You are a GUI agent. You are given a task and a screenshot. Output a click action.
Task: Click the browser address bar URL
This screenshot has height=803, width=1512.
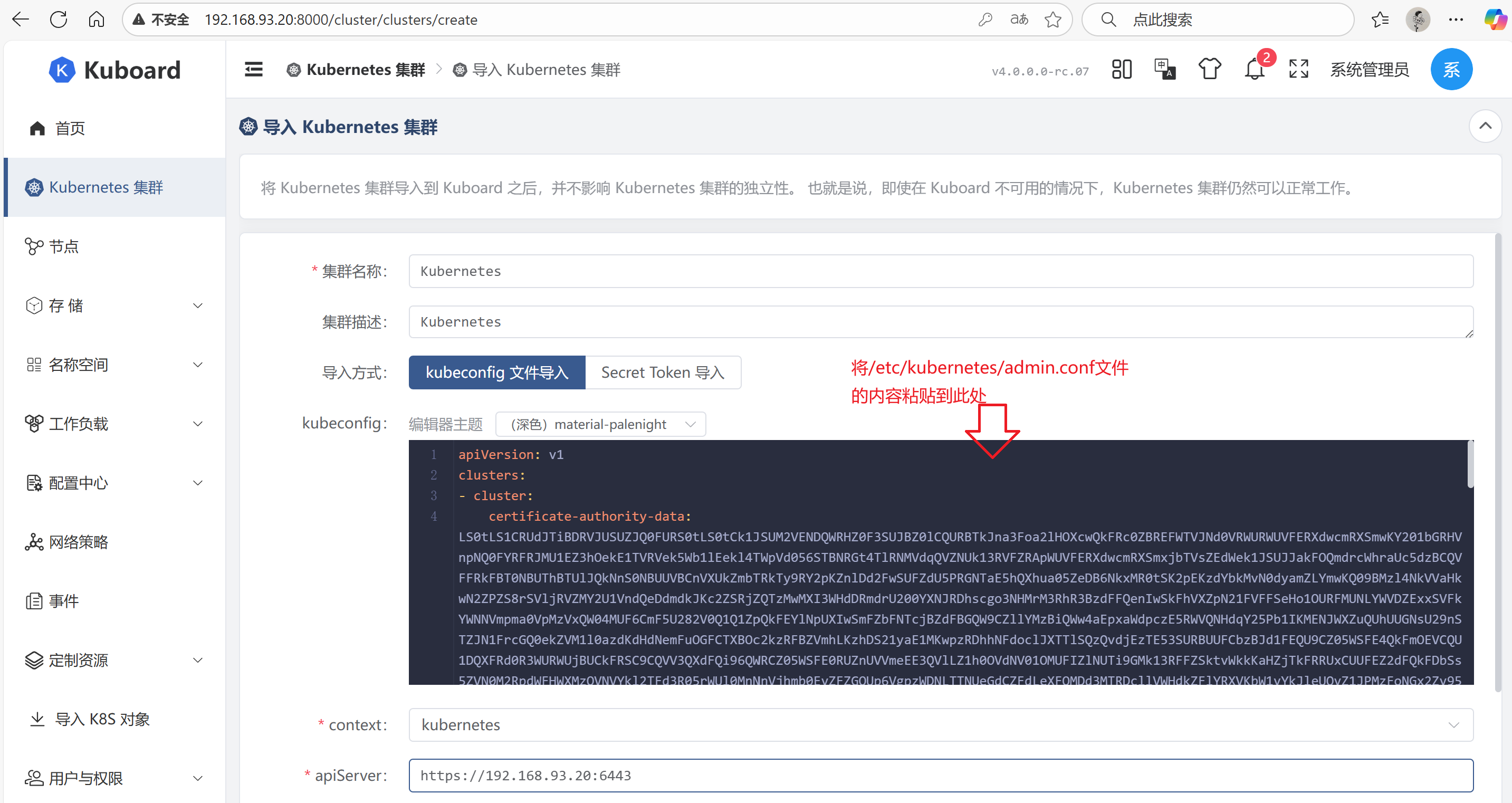click(x=341, y=20)
